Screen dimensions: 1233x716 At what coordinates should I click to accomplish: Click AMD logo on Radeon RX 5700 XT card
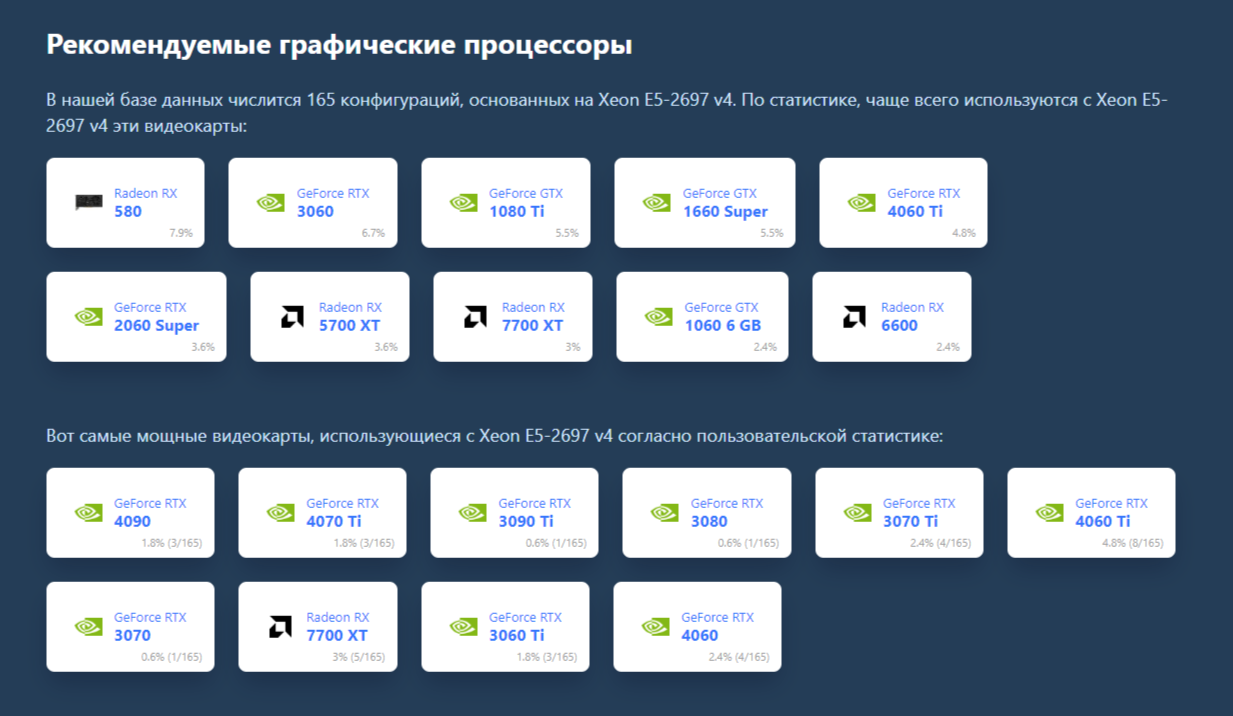coord(292,316)
